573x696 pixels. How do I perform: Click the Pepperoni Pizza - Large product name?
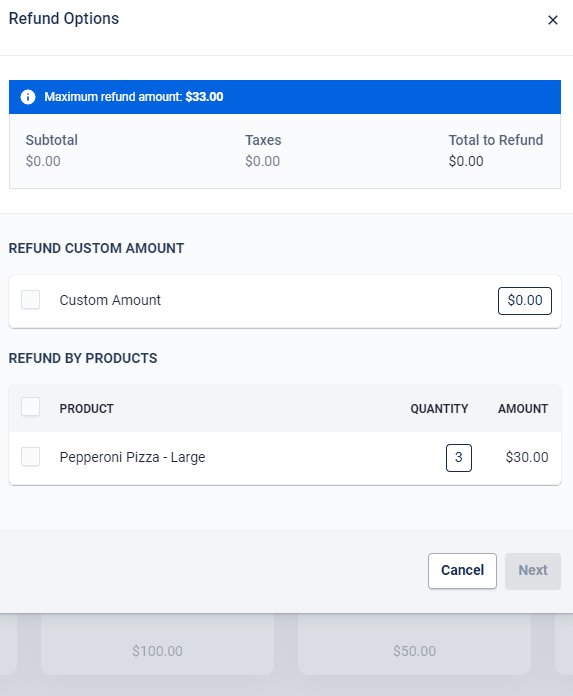pyautogui.click(x=132, y=457)
